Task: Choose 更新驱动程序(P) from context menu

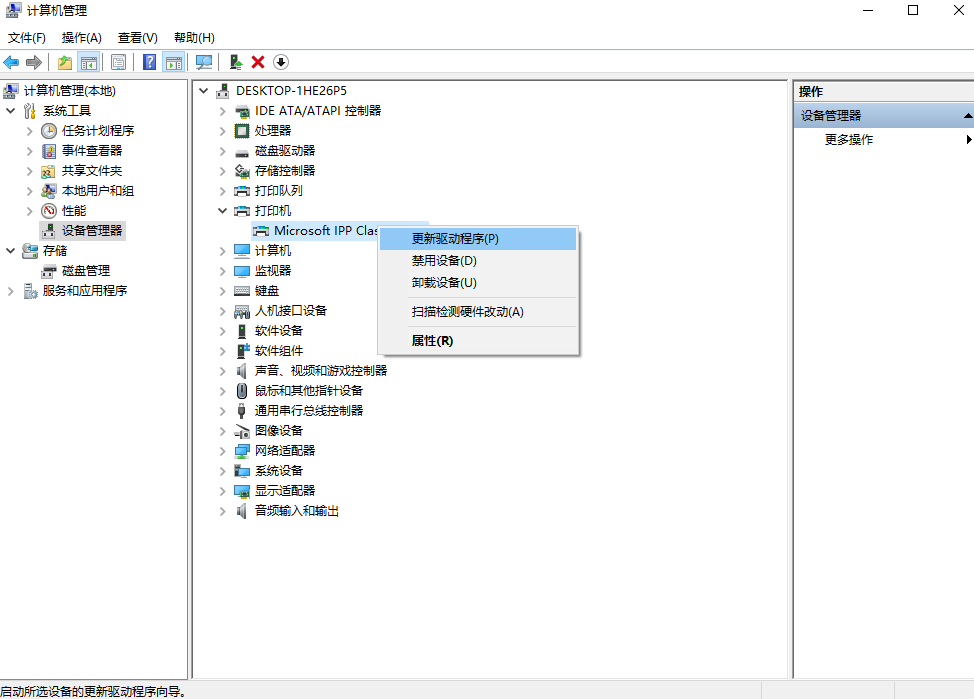Action: 478,239
